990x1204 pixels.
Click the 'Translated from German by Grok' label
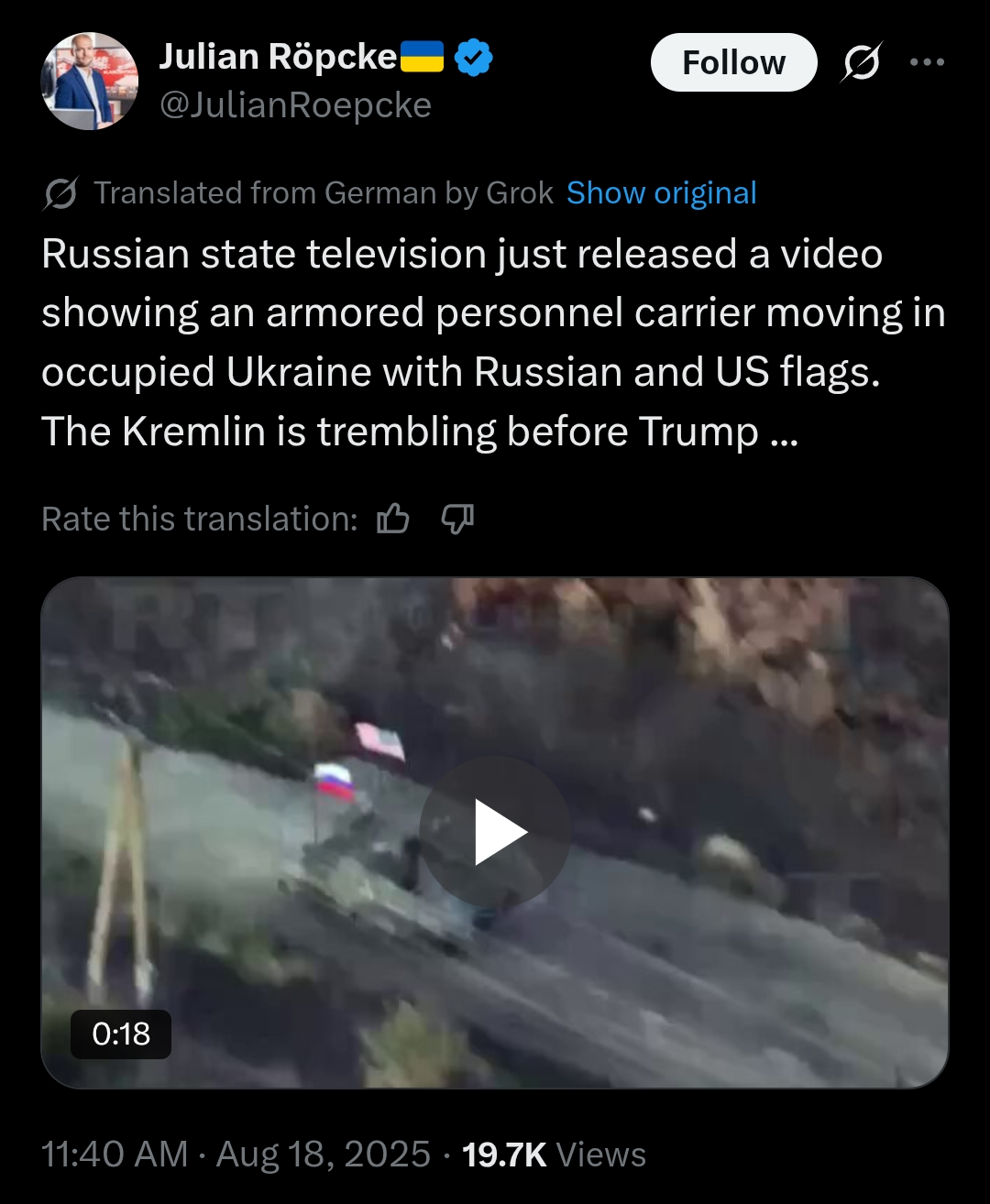coord(324,193)
